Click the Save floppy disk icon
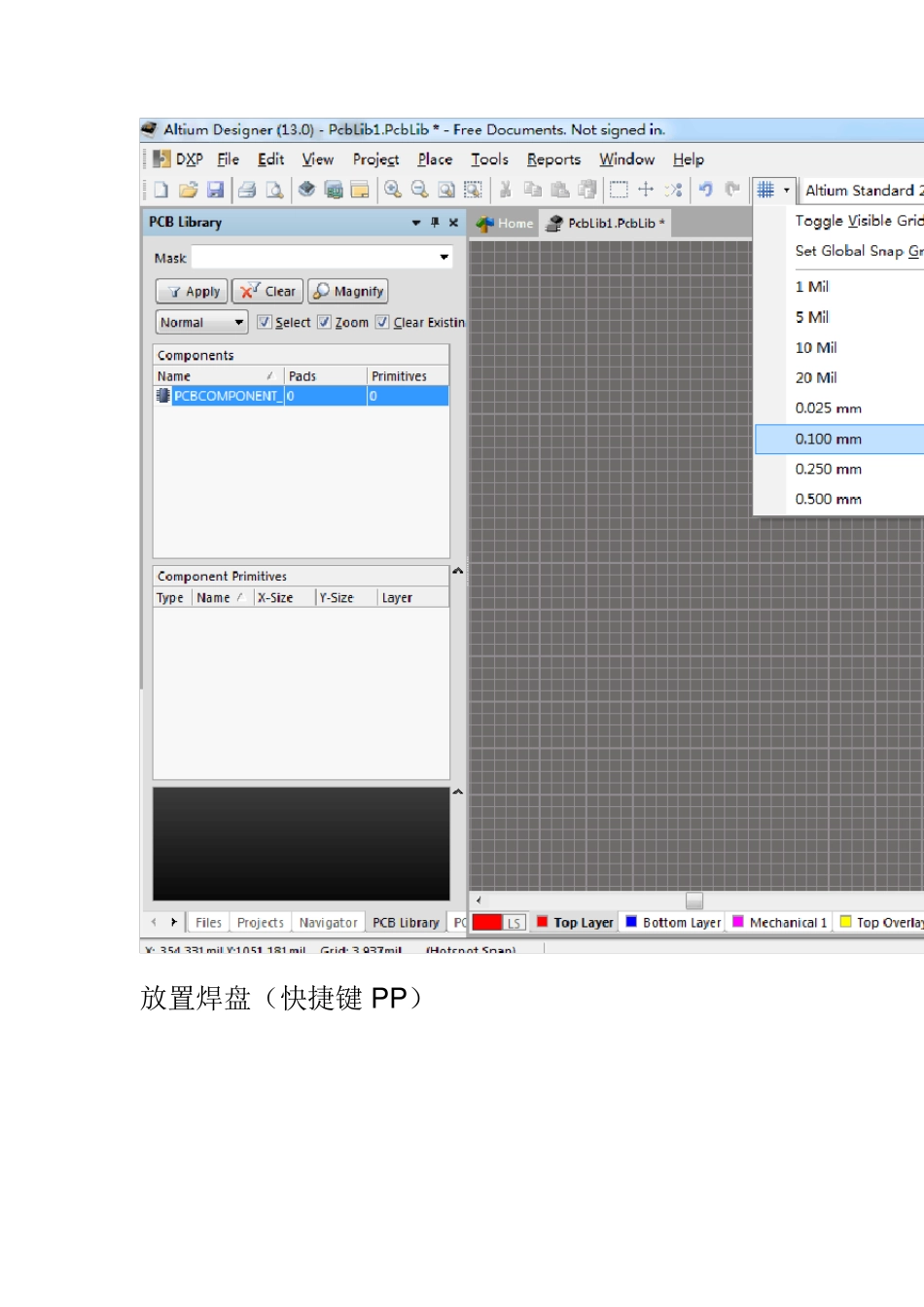Image resolution: width=924 pixels, height=1307 pixels. click(216, 190)
